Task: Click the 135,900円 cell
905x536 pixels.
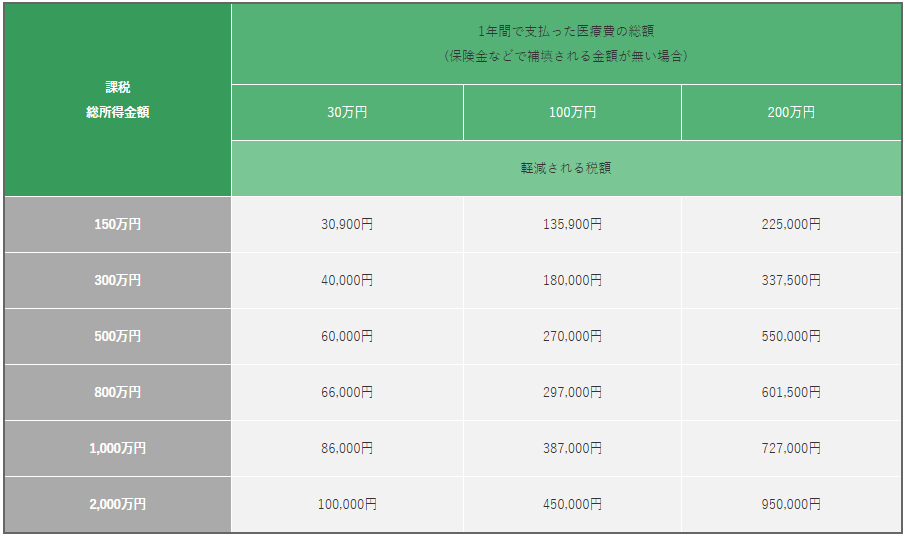Action: 572,224
